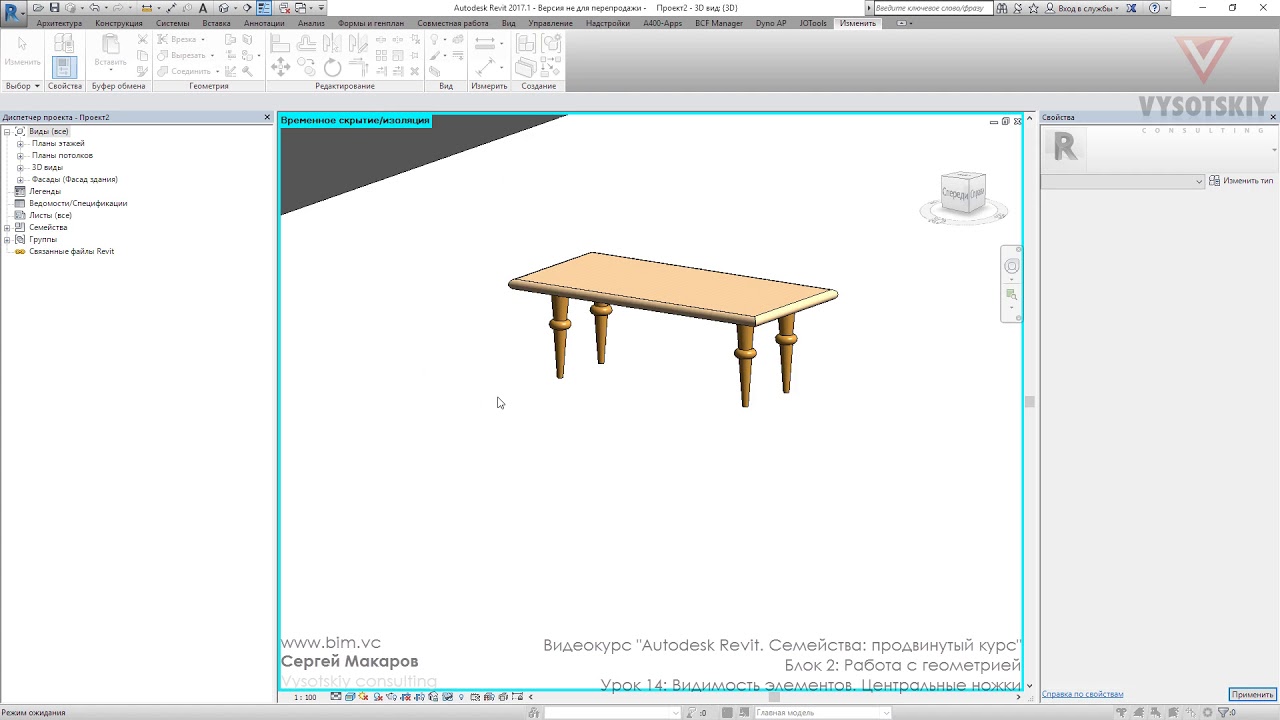Click the Thin Lines icon in quick access toolbar
This screenshot has width=1280, height=720.
264,8
